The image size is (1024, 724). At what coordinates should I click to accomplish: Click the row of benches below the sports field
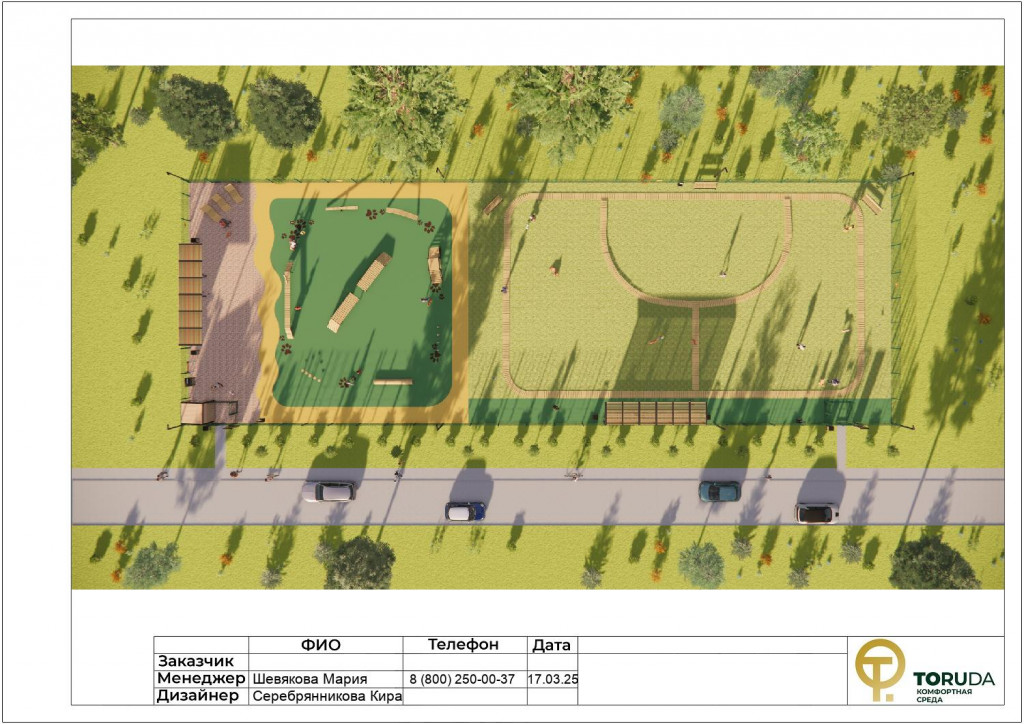tap(655, 412)
